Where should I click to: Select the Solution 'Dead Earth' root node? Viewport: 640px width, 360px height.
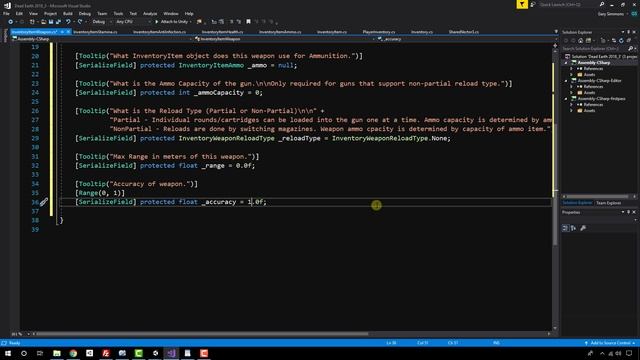tap(601, 57)
